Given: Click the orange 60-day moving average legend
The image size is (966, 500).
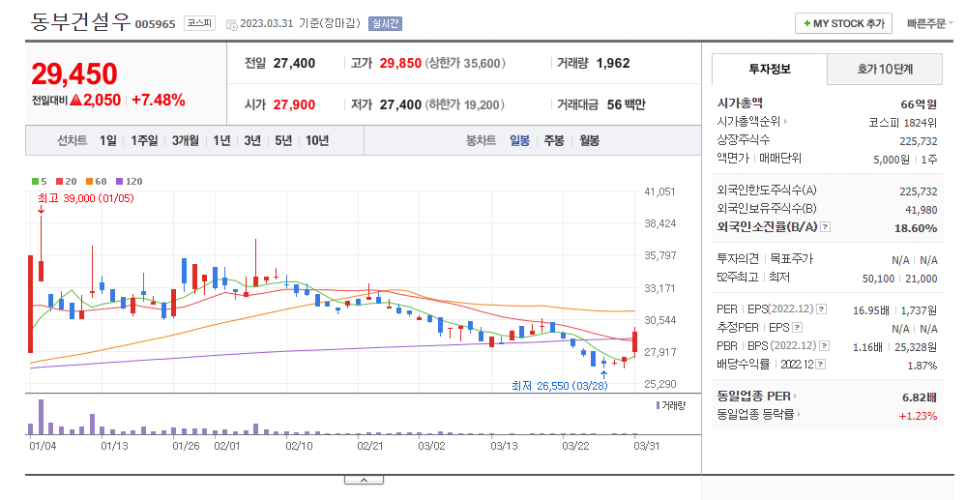Looking at the screenshot, I should click(x=96, y=181).
